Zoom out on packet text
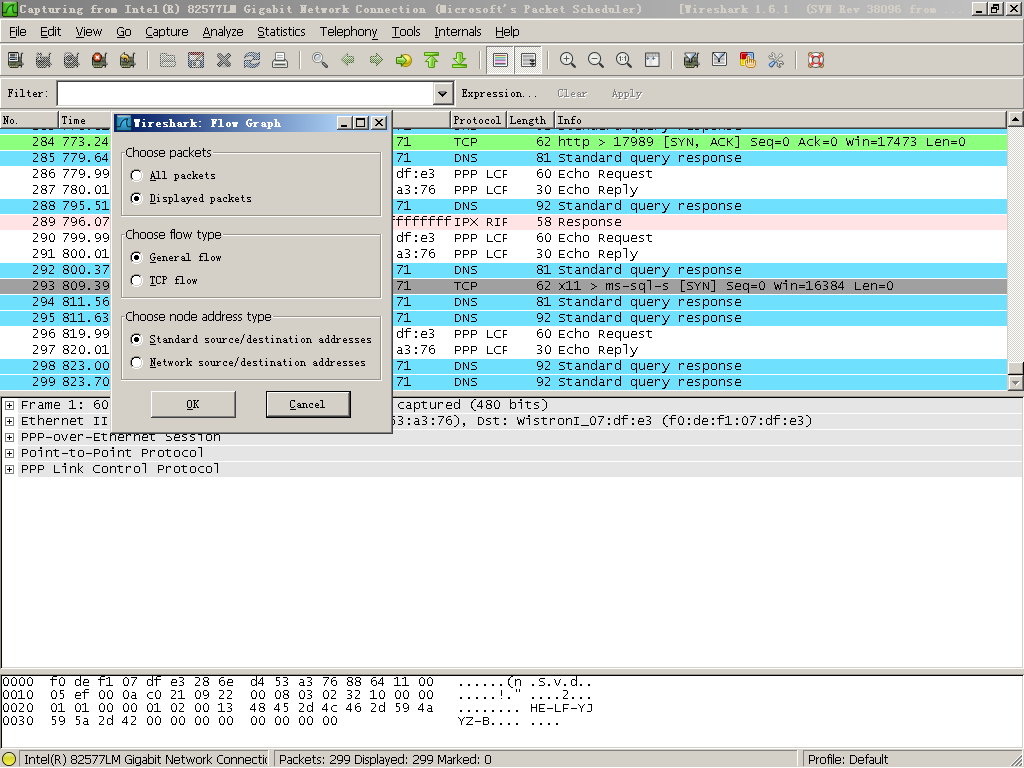The height and width of the screenshot is (768, 1024). [x=596, y=60]
